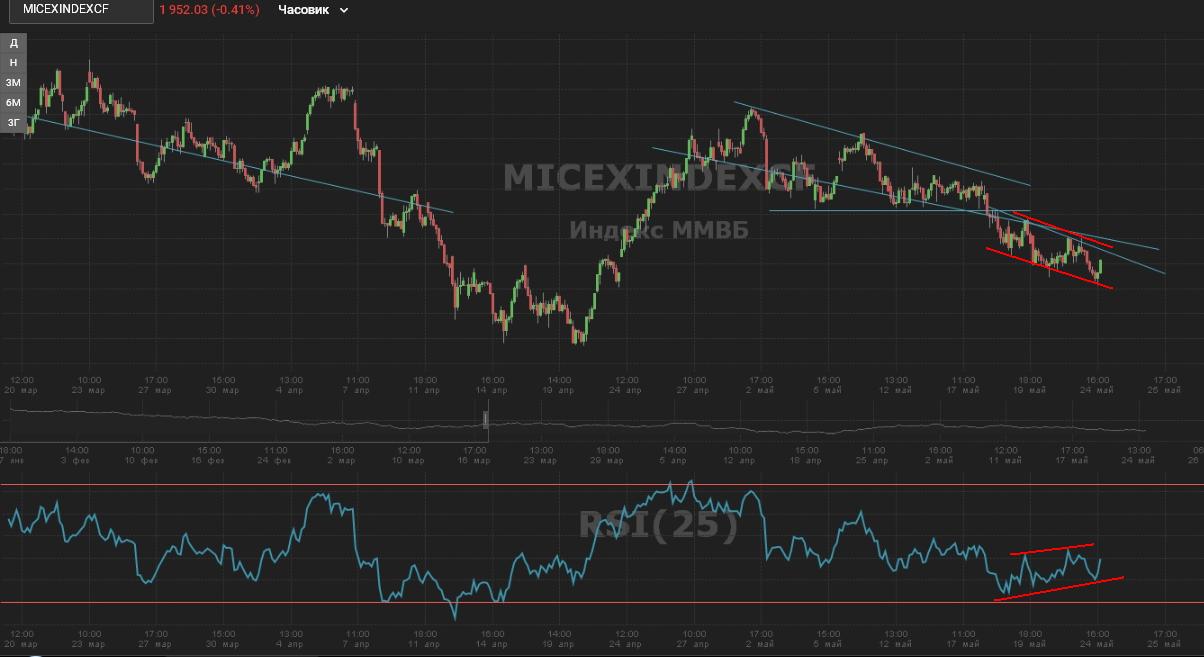Screen dimensions: 1204x657
Task: Set chart range to 3Г
Action: point(14,123)
